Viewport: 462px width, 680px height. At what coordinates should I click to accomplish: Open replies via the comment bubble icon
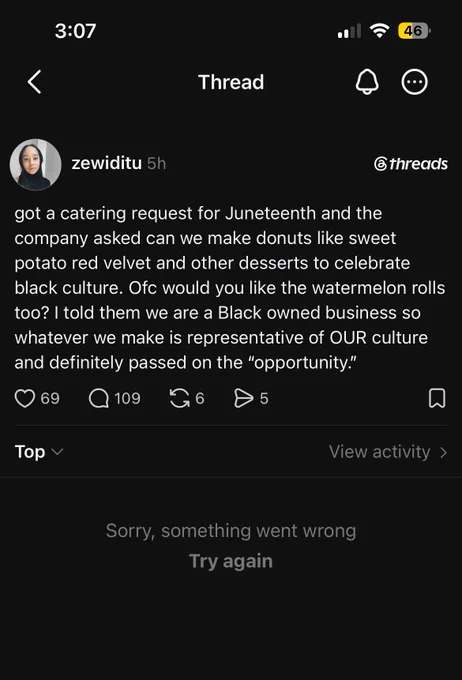pyautogui.click(x=99, y=398)
